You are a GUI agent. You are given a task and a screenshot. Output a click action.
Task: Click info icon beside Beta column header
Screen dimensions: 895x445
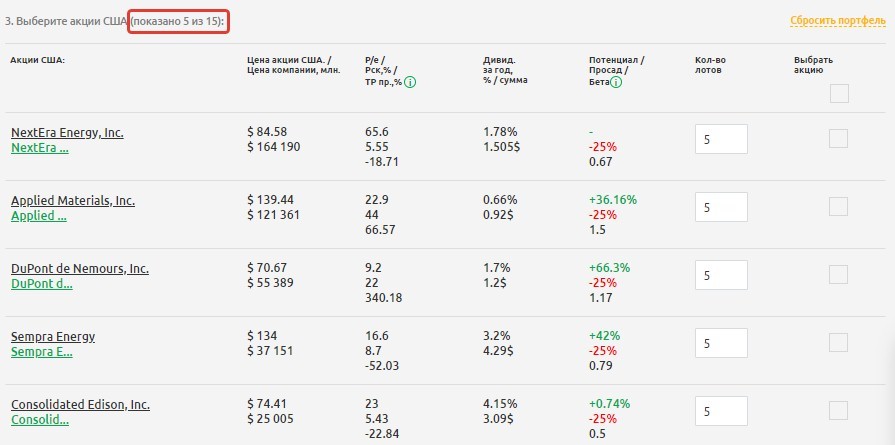pyautogui.click(x=616, y=83)
